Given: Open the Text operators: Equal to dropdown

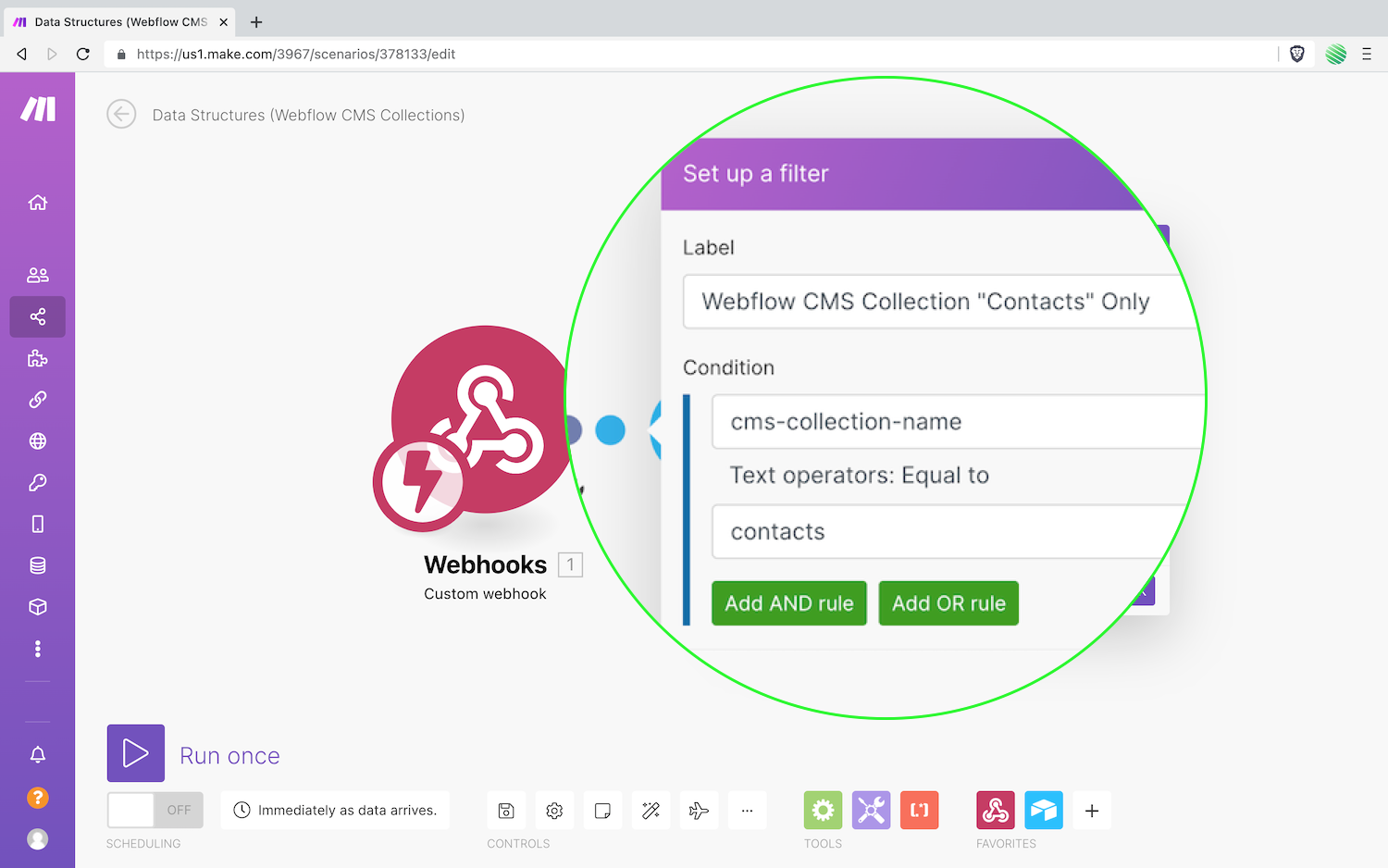Looking at the screenshot, I should click(x=860, y=476).
